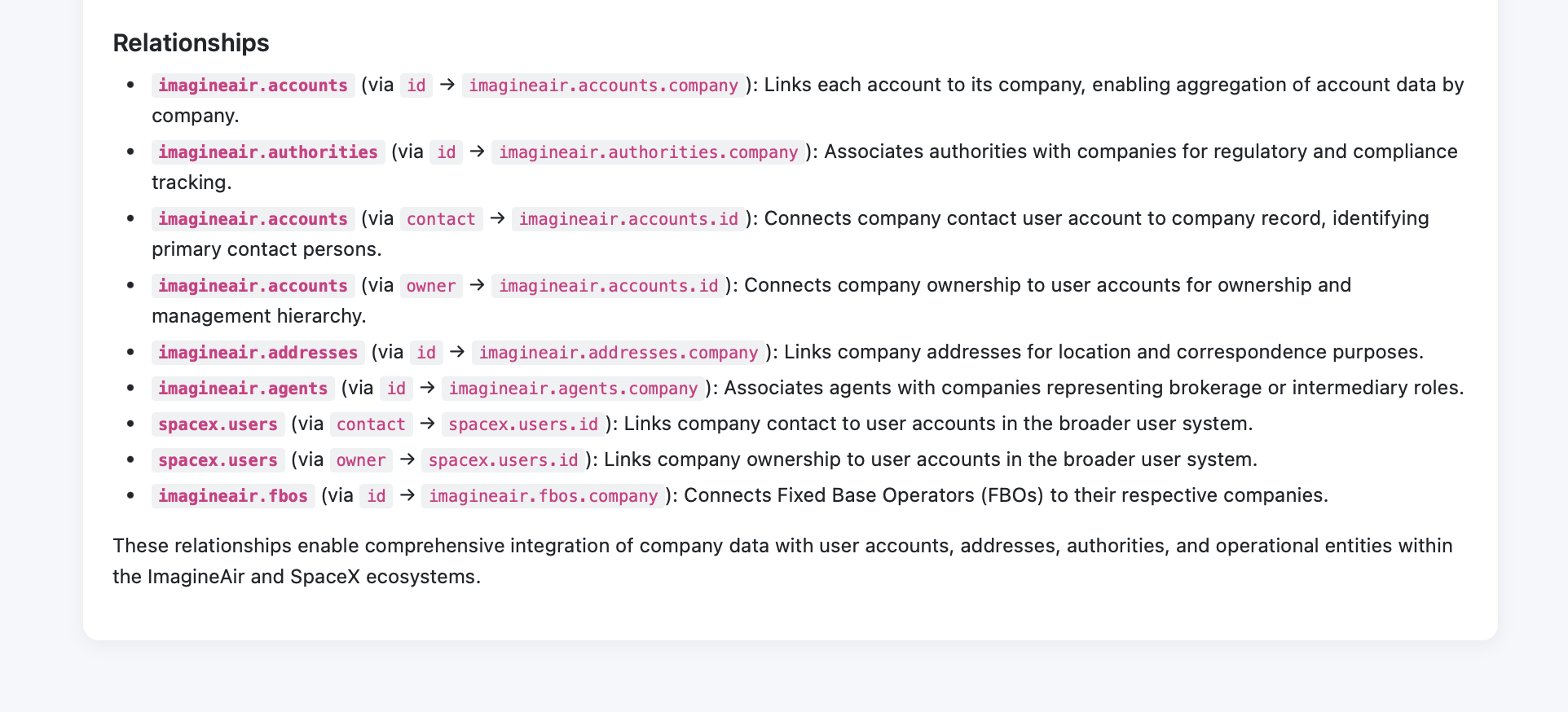Viewport: 1568px width, 712px height.
Task: Select the id chip before imagineair.authorities.company
Action: 447,152
